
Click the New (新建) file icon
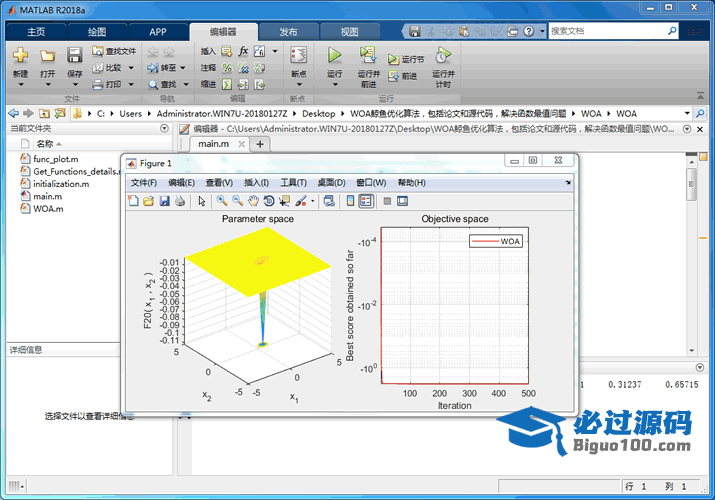(20, 55)
